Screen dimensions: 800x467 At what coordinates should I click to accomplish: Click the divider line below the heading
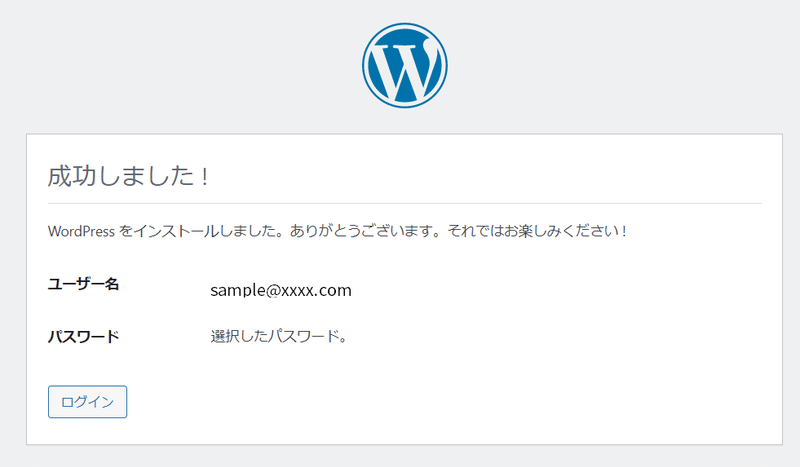click(x=405, y=203)
